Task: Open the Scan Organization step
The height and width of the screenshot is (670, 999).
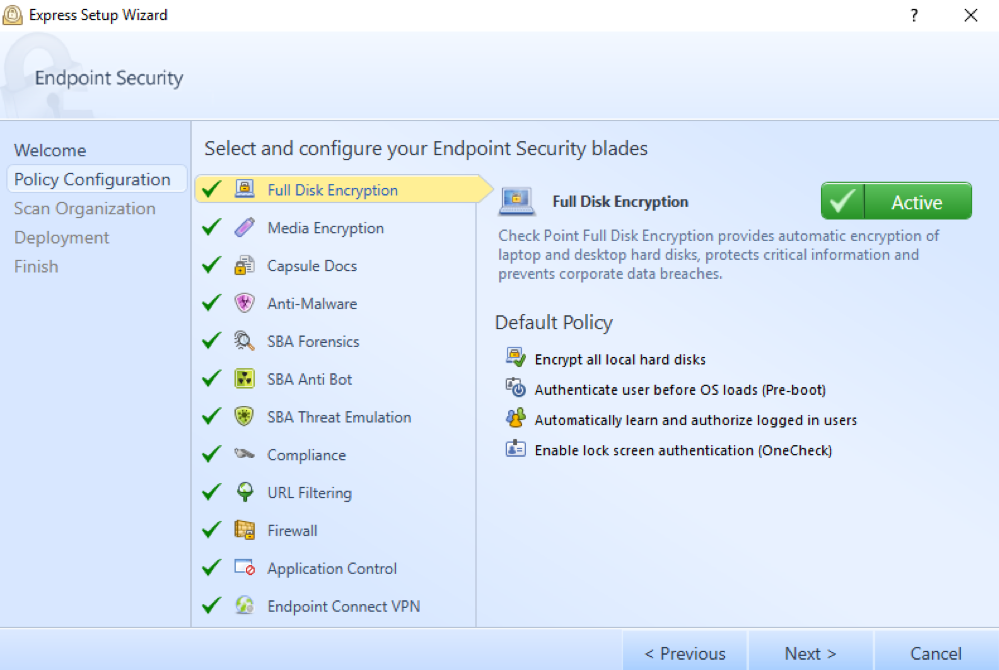Action: click(85, 208)
